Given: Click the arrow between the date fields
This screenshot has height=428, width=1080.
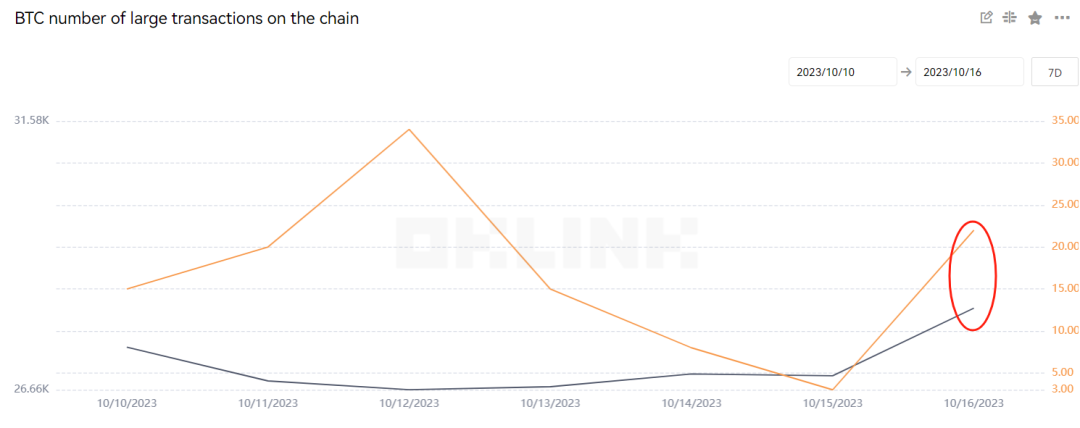Looking at the screenshot, I should point(905,73).
